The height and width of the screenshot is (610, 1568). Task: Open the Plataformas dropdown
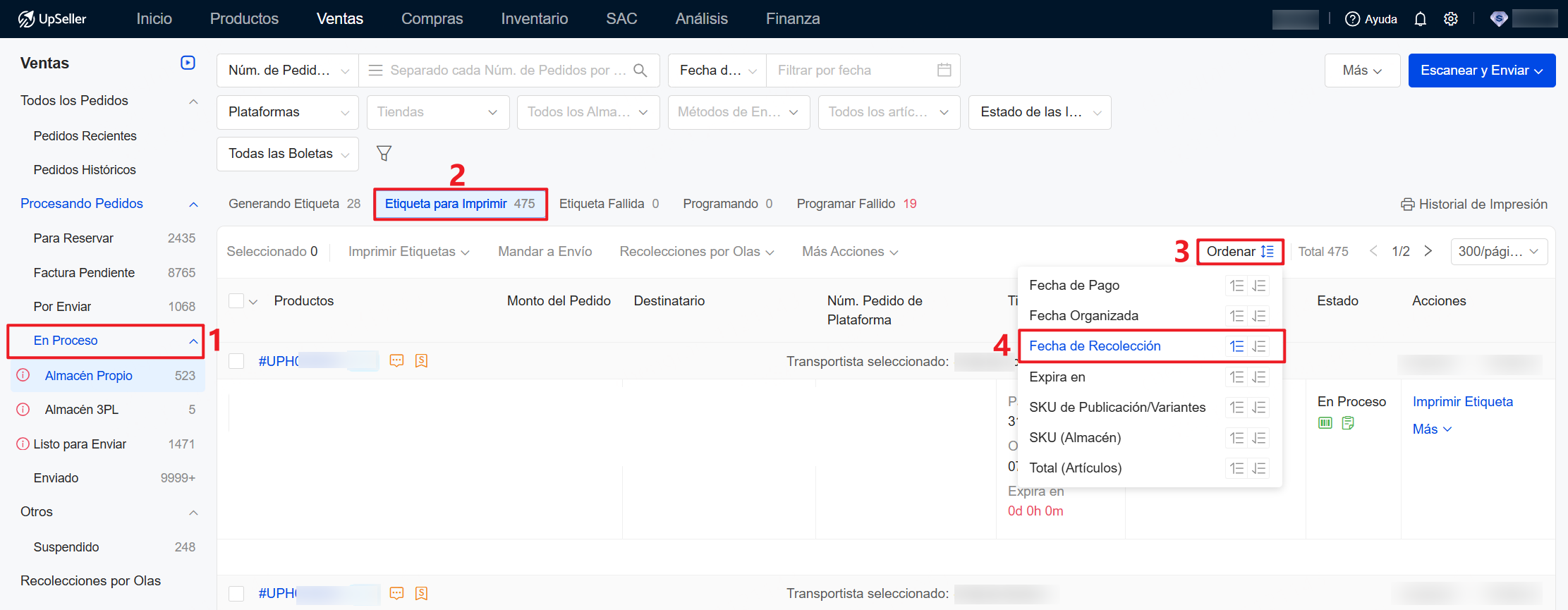pyautogui.click(x=288, y=112)
